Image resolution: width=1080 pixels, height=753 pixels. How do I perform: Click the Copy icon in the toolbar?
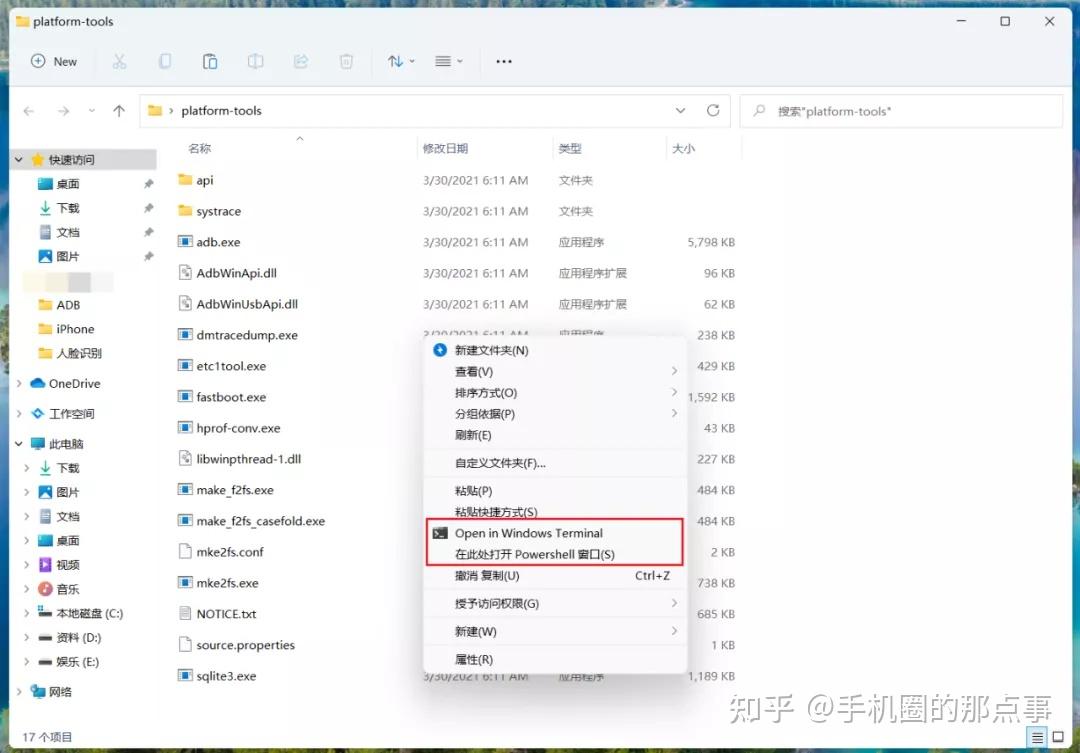[x=164, y=61]
